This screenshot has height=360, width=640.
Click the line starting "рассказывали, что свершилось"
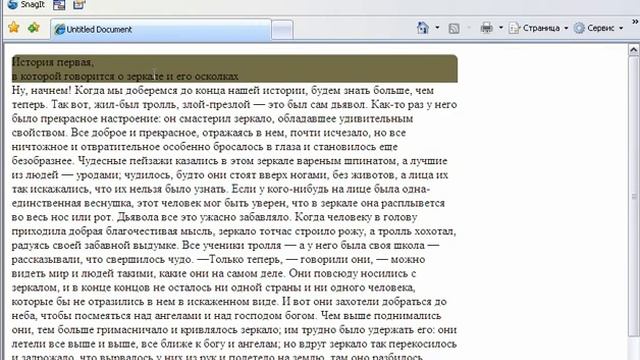tap(218, 259)
